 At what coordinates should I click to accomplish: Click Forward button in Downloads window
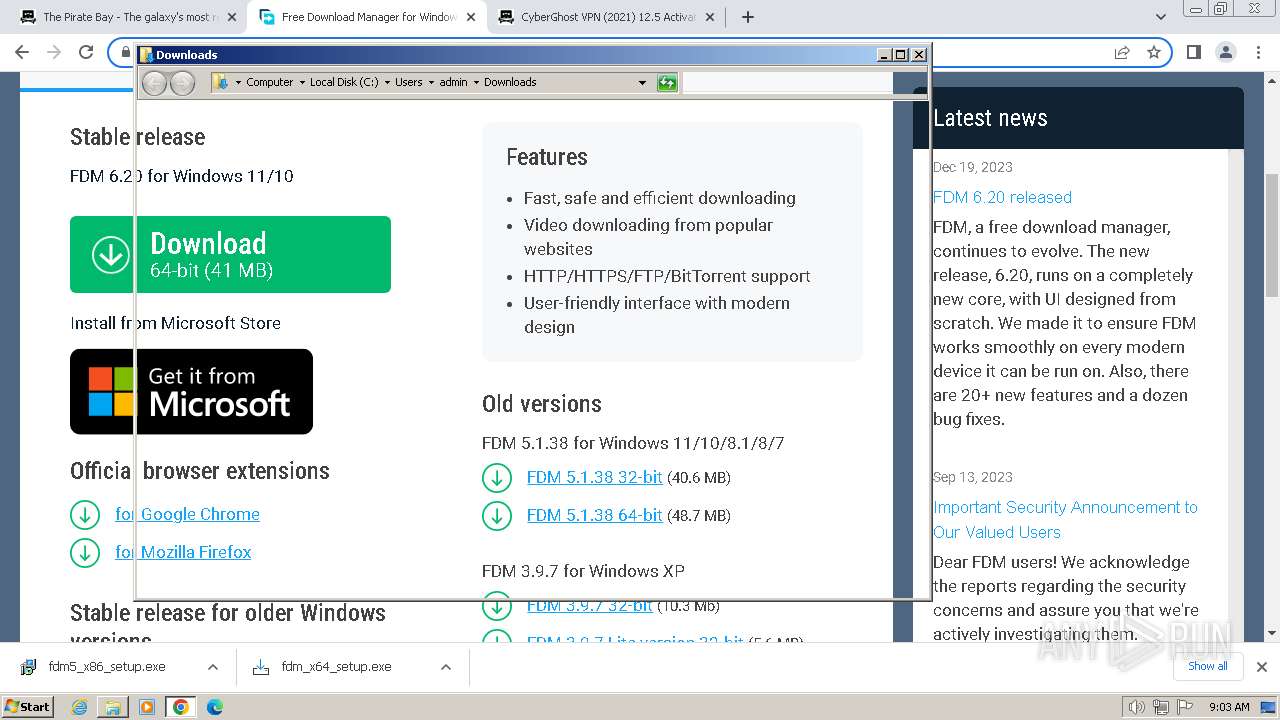(x=182, y=83)
